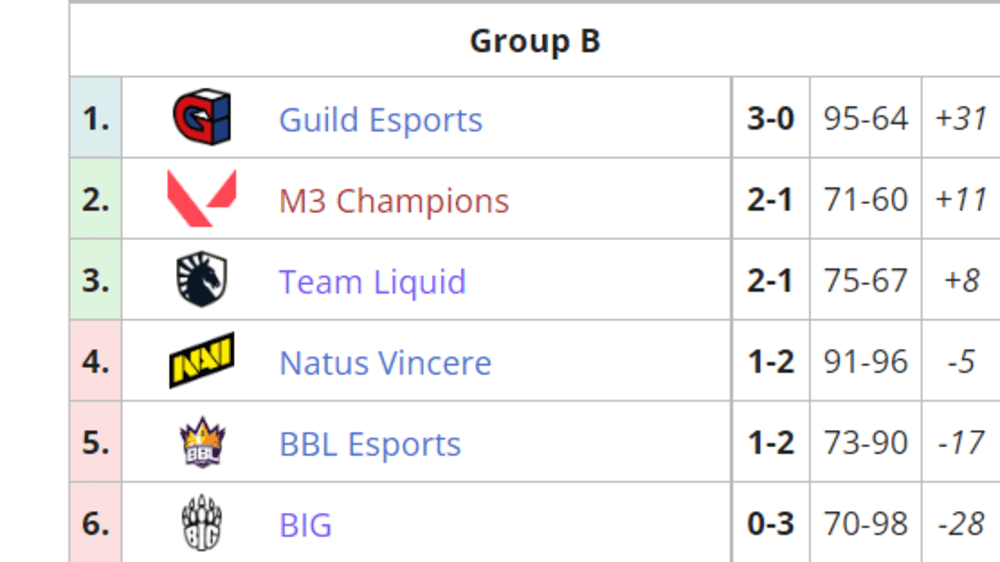Click the Team Liquid horse logo

(x=202, y=279)
